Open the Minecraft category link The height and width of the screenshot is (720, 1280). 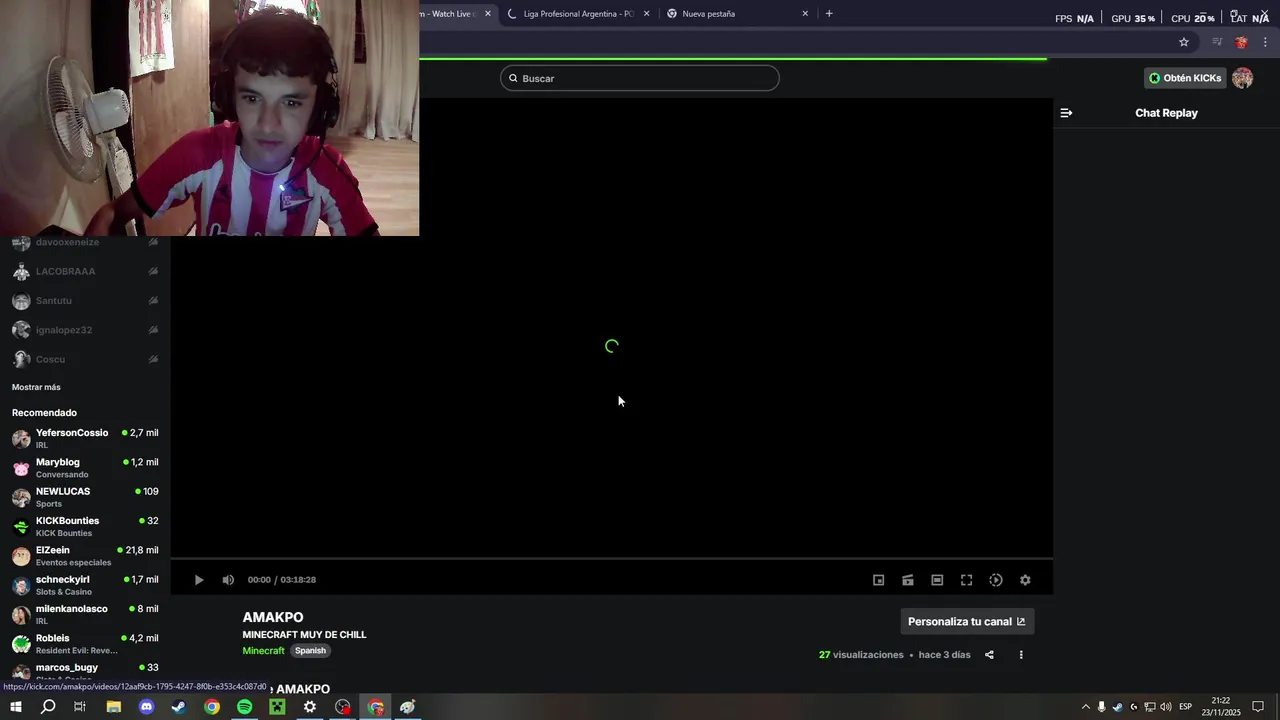(264, 651)
